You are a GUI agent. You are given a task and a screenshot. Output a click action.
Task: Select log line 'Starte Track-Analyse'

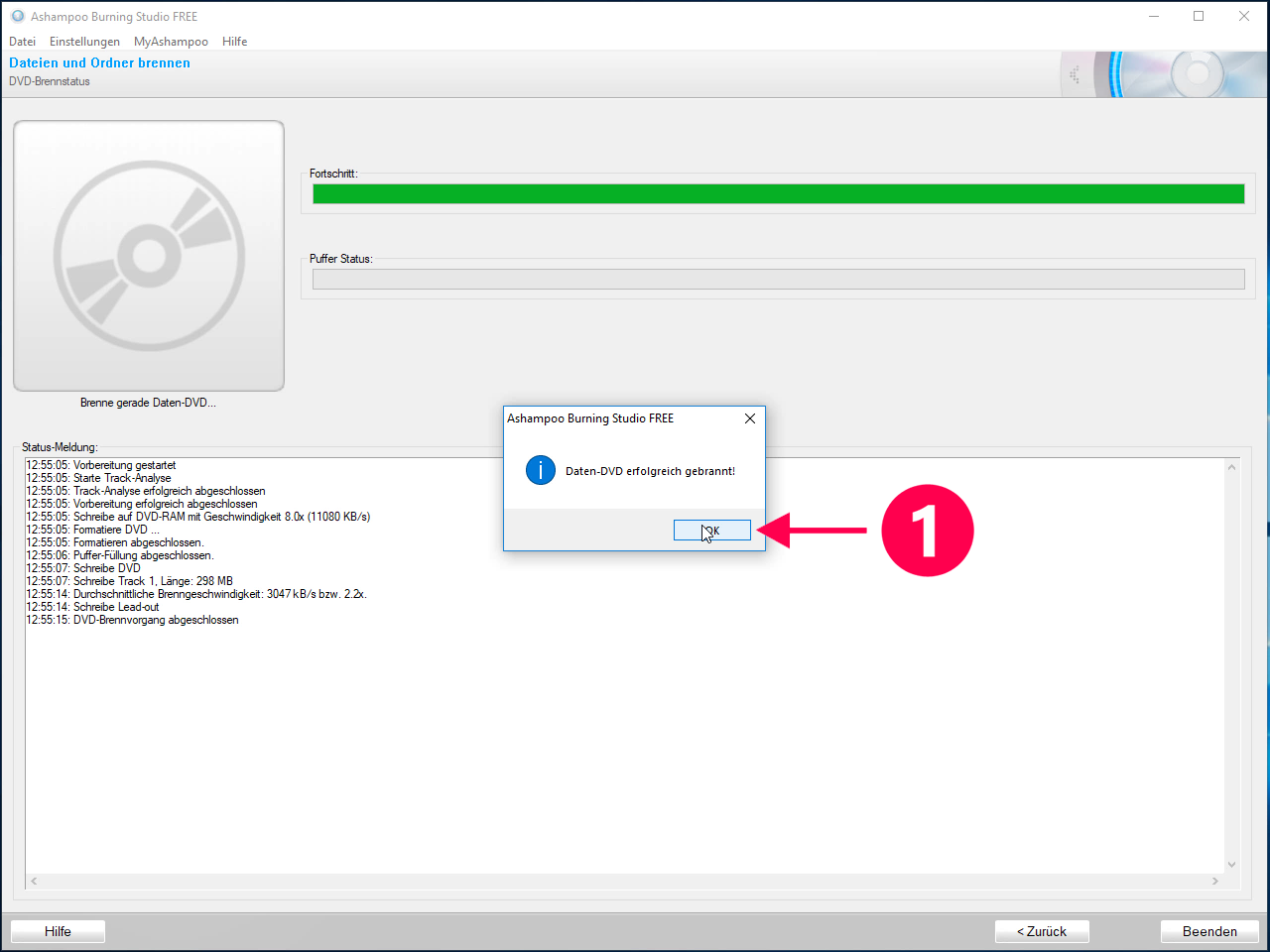98,478
